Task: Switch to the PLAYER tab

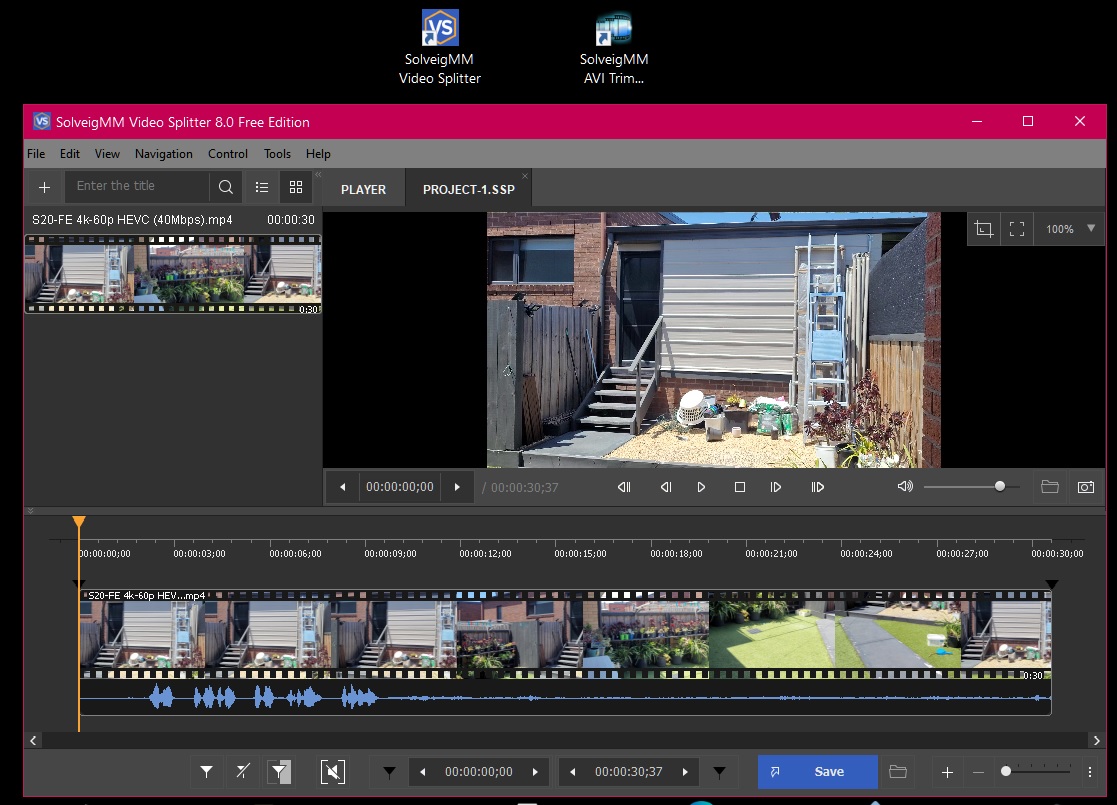Action: pyautogui.click(x=363, y=189)
